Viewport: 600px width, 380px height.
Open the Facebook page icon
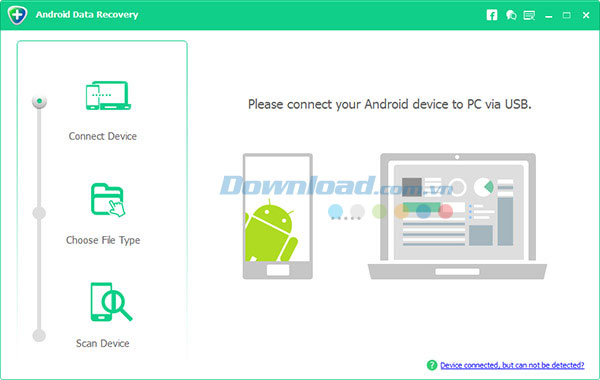coord(492,15)
